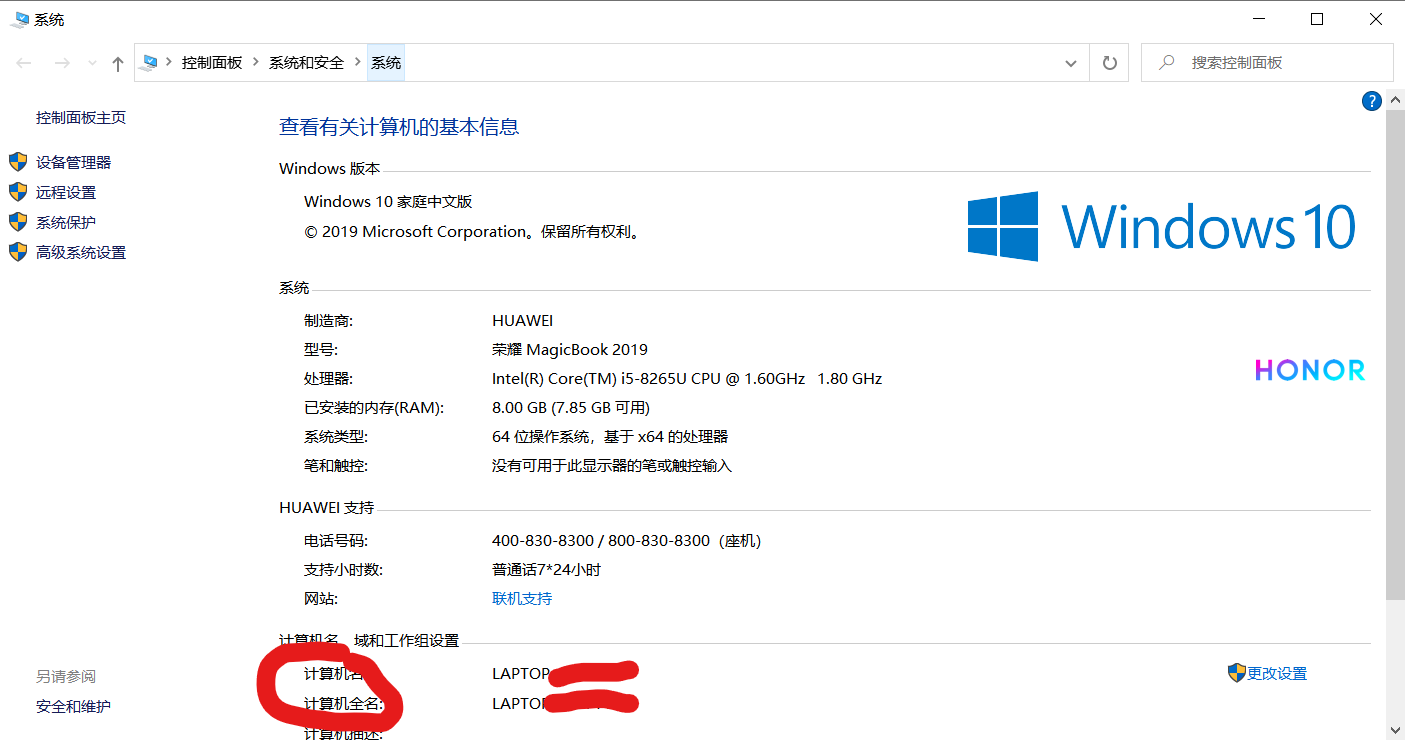Open 控制面板主页 in the left pane
This screenshot has height=740, width=1405.
pos(81,117)
